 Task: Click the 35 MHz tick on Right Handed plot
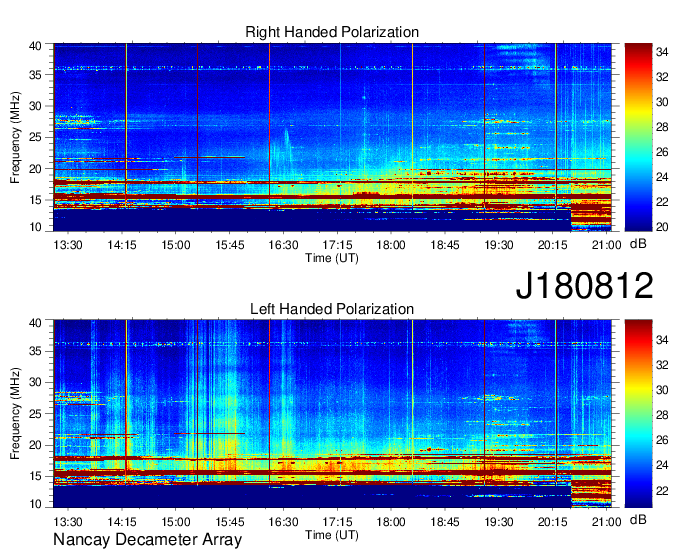pos(35,75)
